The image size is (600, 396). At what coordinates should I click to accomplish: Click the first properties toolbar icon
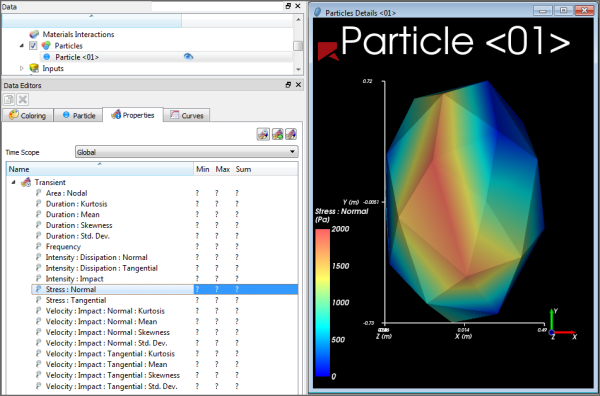(x=263, y=134)
